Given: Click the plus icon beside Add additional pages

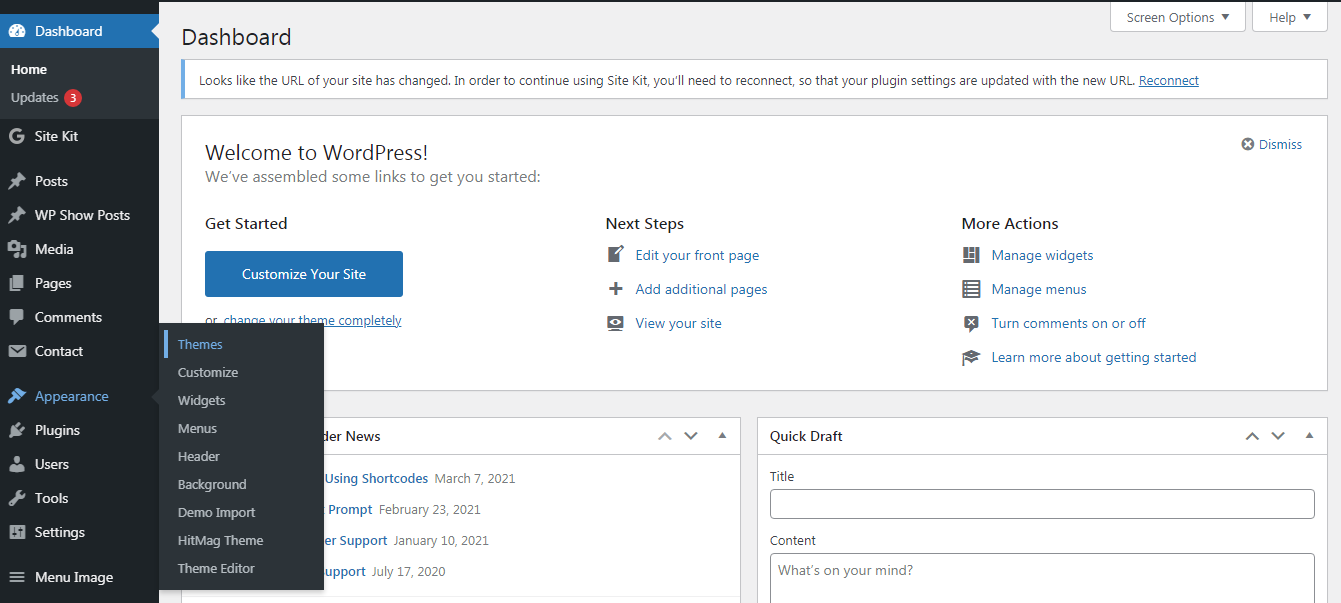Looking at the screenshot, I should 616,289.
